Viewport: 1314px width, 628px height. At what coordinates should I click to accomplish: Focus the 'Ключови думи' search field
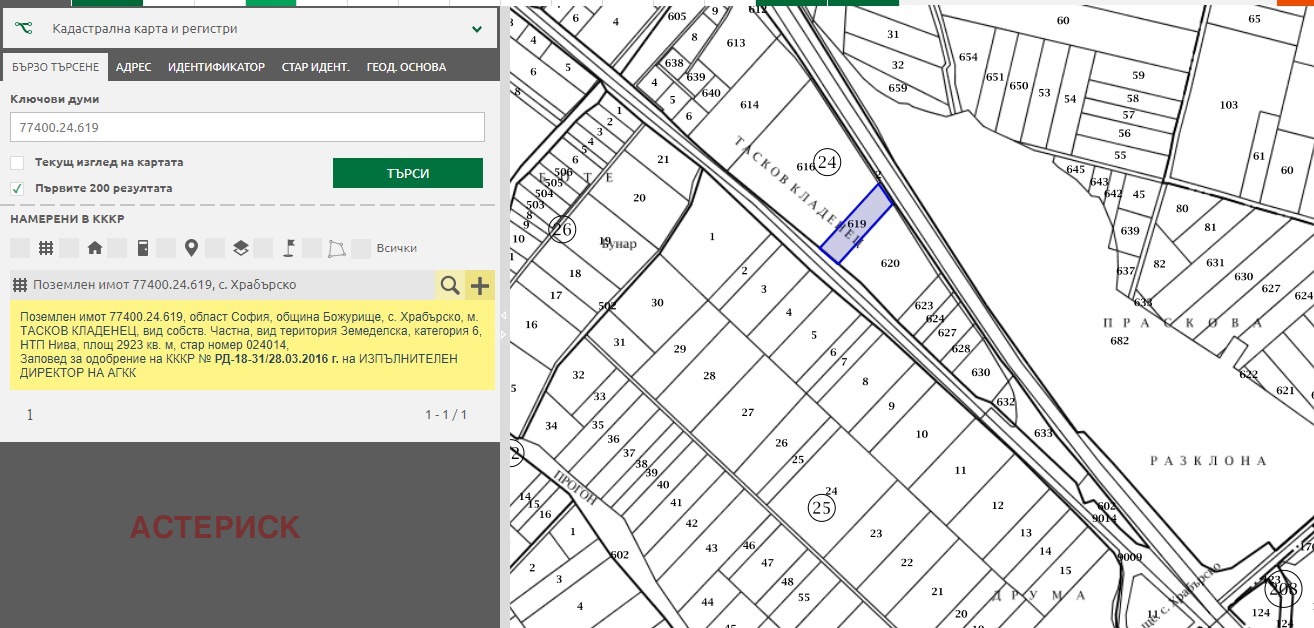tap(247, 128)
